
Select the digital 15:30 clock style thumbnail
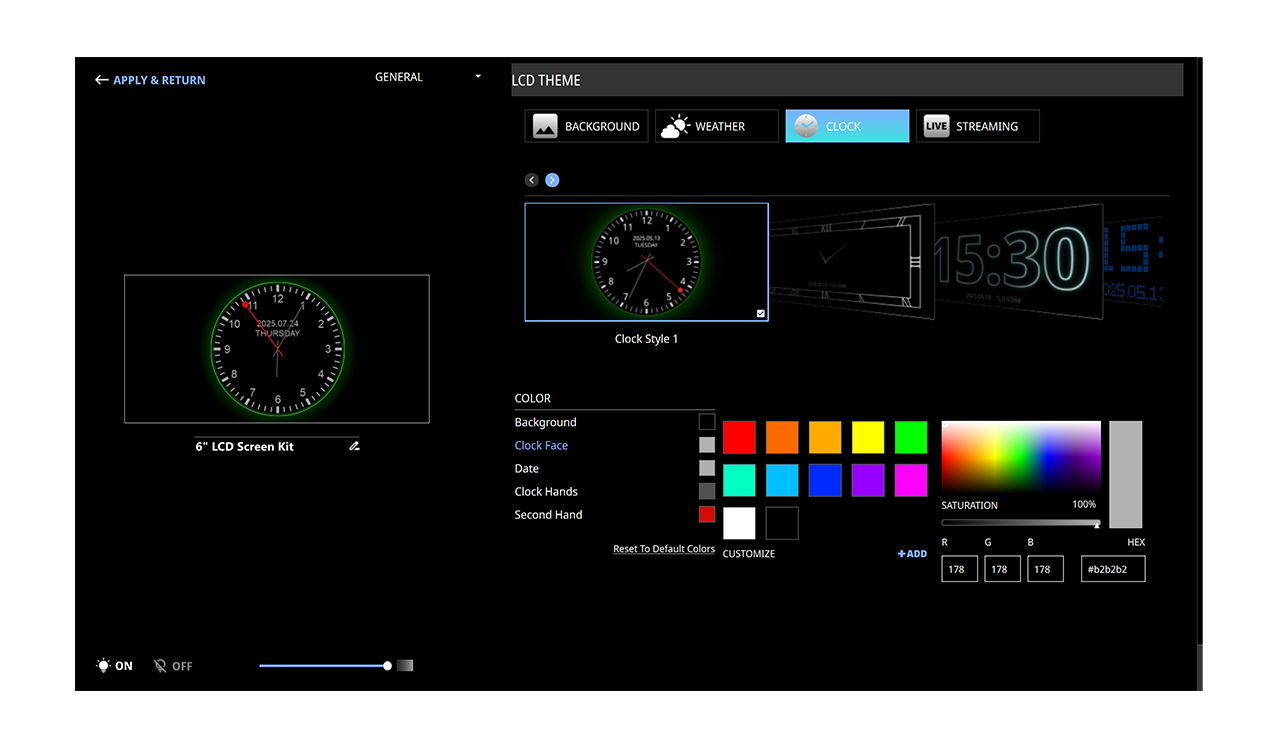(1018, 260)
